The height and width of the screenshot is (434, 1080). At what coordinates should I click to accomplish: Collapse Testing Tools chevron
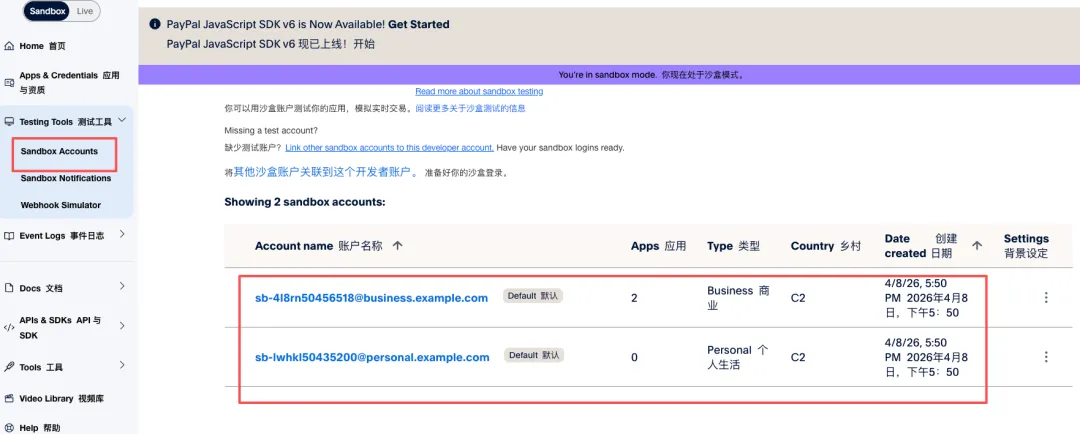point(122,121)
